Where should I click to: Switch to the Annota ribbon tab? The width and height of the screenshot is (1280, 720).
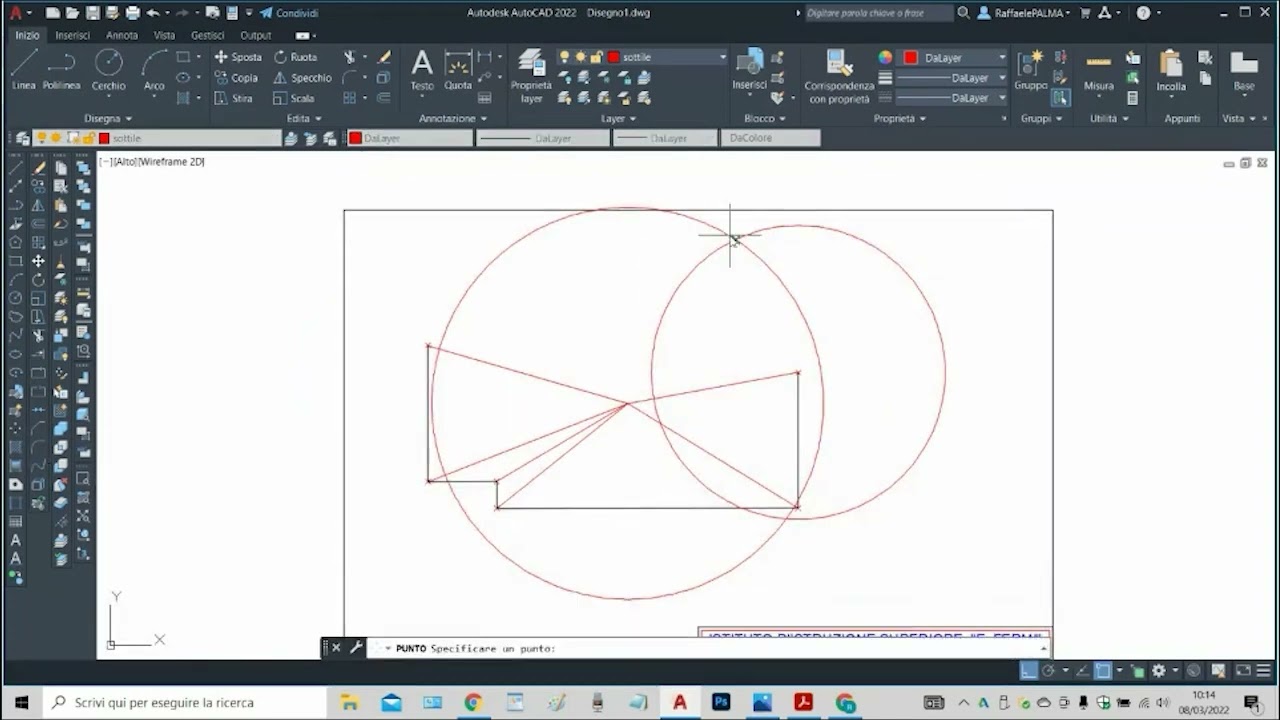(x=122, y=35)
